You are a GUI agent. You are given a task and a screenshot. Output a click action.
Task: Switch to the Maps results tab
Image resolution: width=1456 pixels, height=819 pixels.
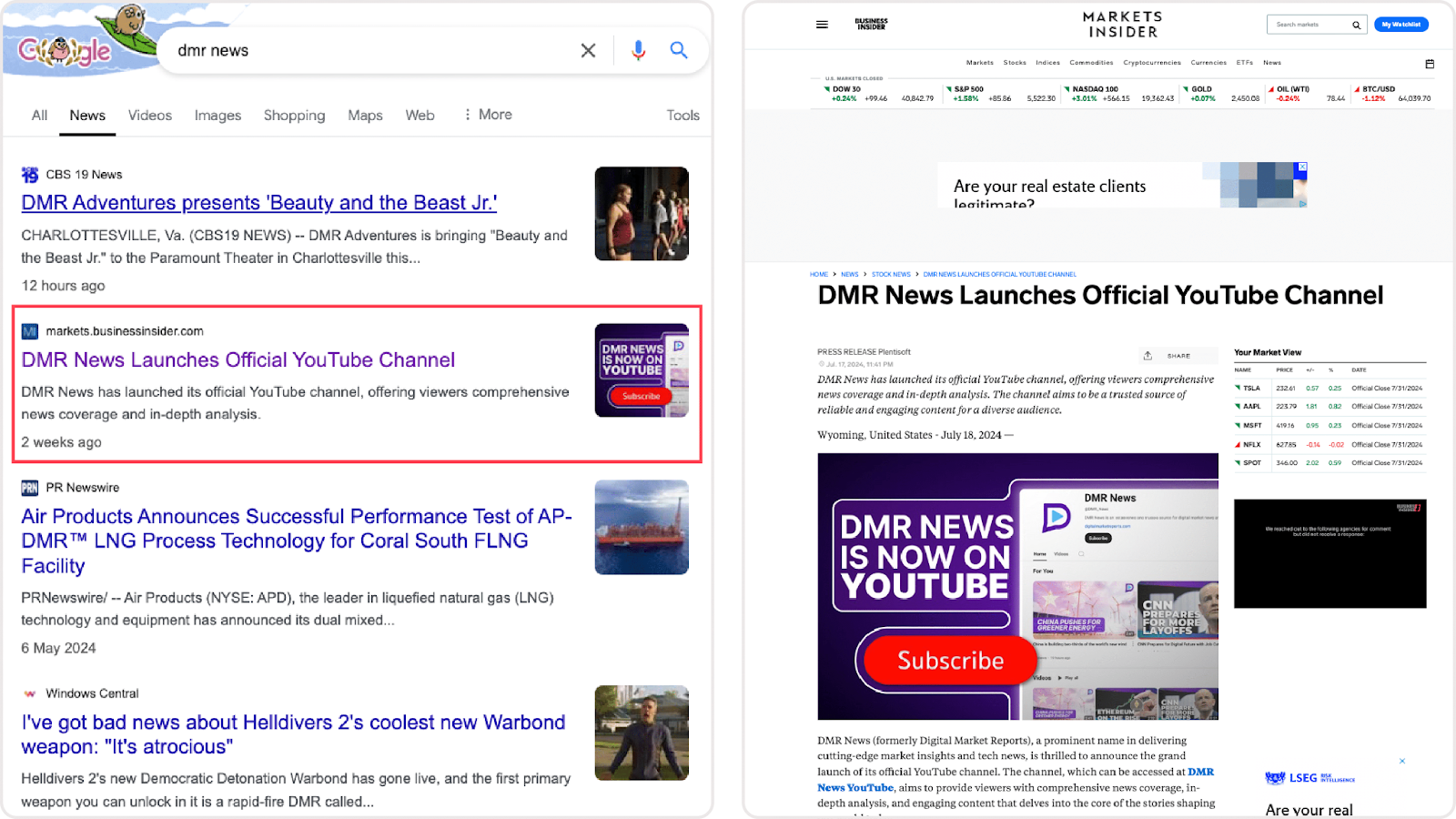(365, 116)
